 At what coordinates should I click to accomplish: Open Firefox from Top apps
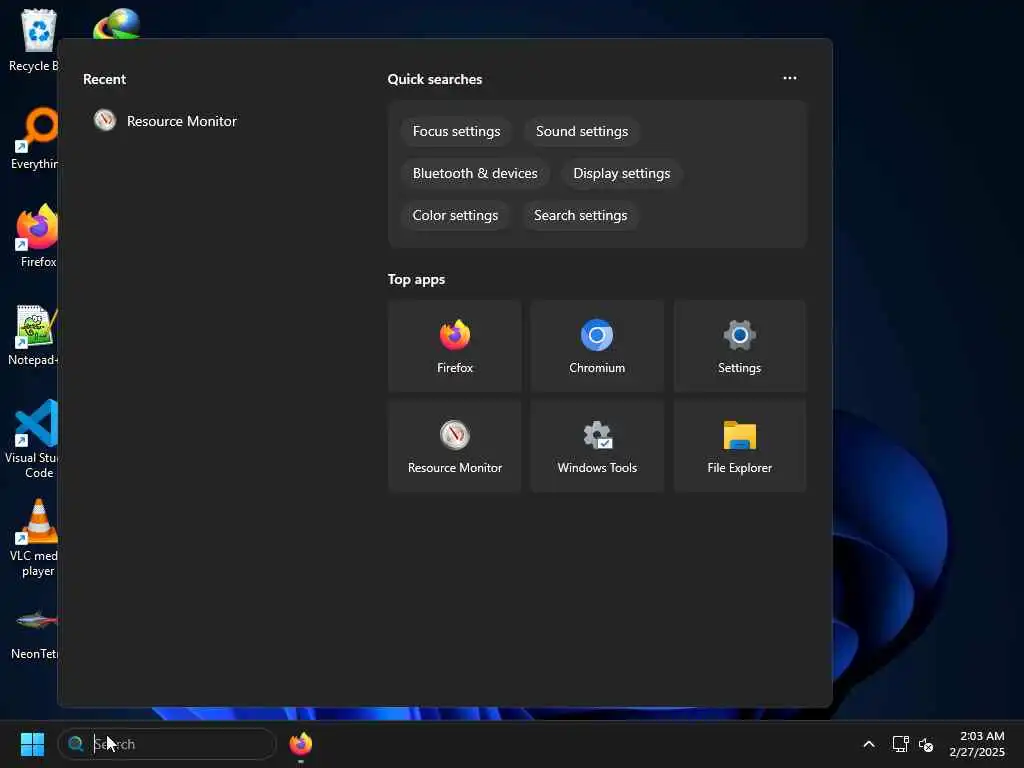click(455, 346)
